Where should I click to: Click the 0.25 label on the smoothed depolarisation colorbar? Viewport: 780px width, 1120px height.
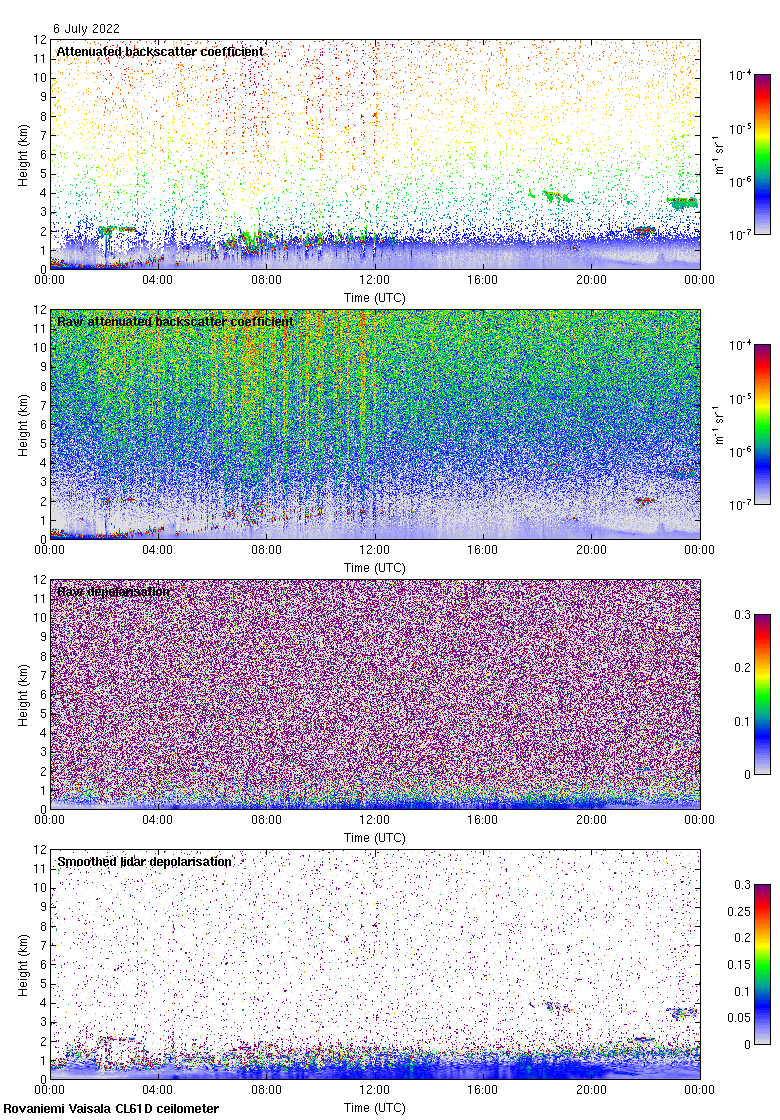739,911
